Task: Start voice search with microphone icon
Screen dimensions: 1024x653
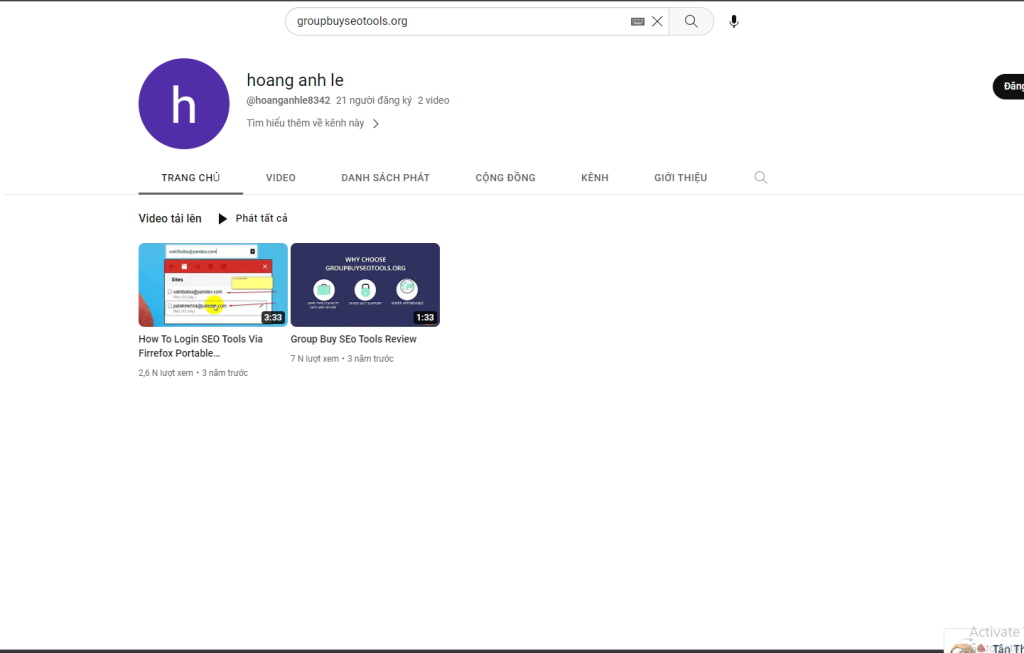Action: pyautogui.click(x=734, y=22)
